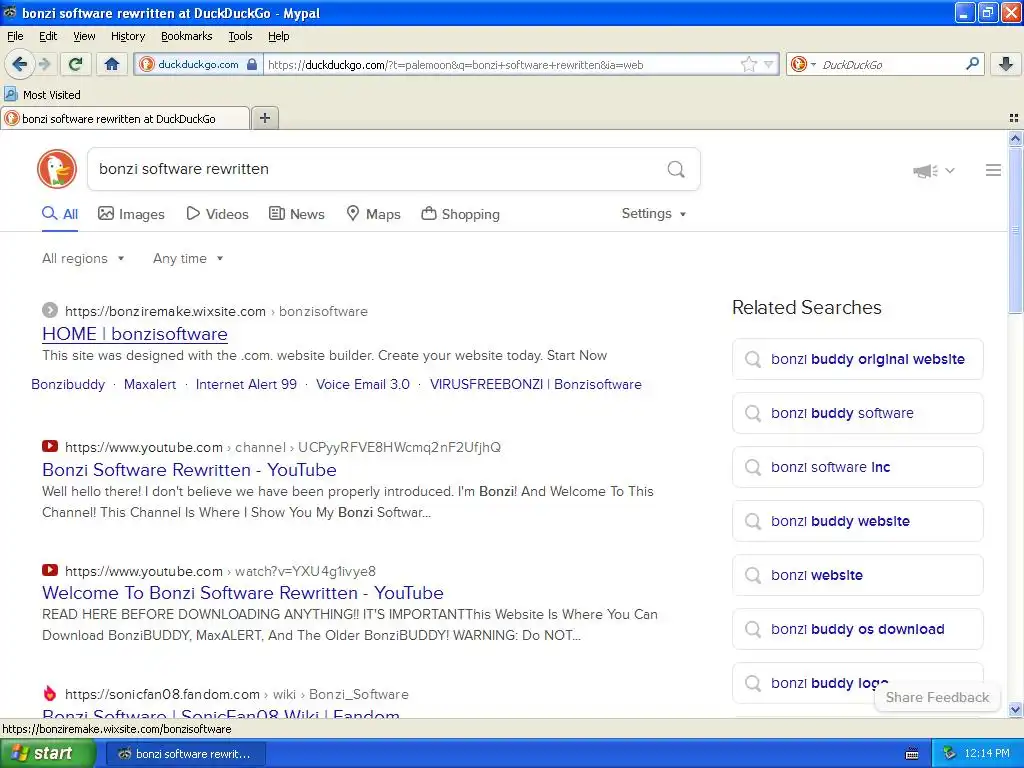This screenshot has height=768, width=1024.
Task: Search related: bonzi buddy os download
Action: (x=857, y=629)
